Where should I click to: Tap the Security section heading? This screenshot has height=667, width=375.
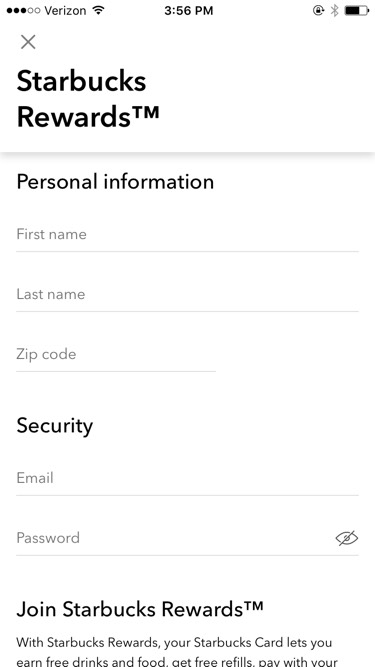click(x=54, y=425)
